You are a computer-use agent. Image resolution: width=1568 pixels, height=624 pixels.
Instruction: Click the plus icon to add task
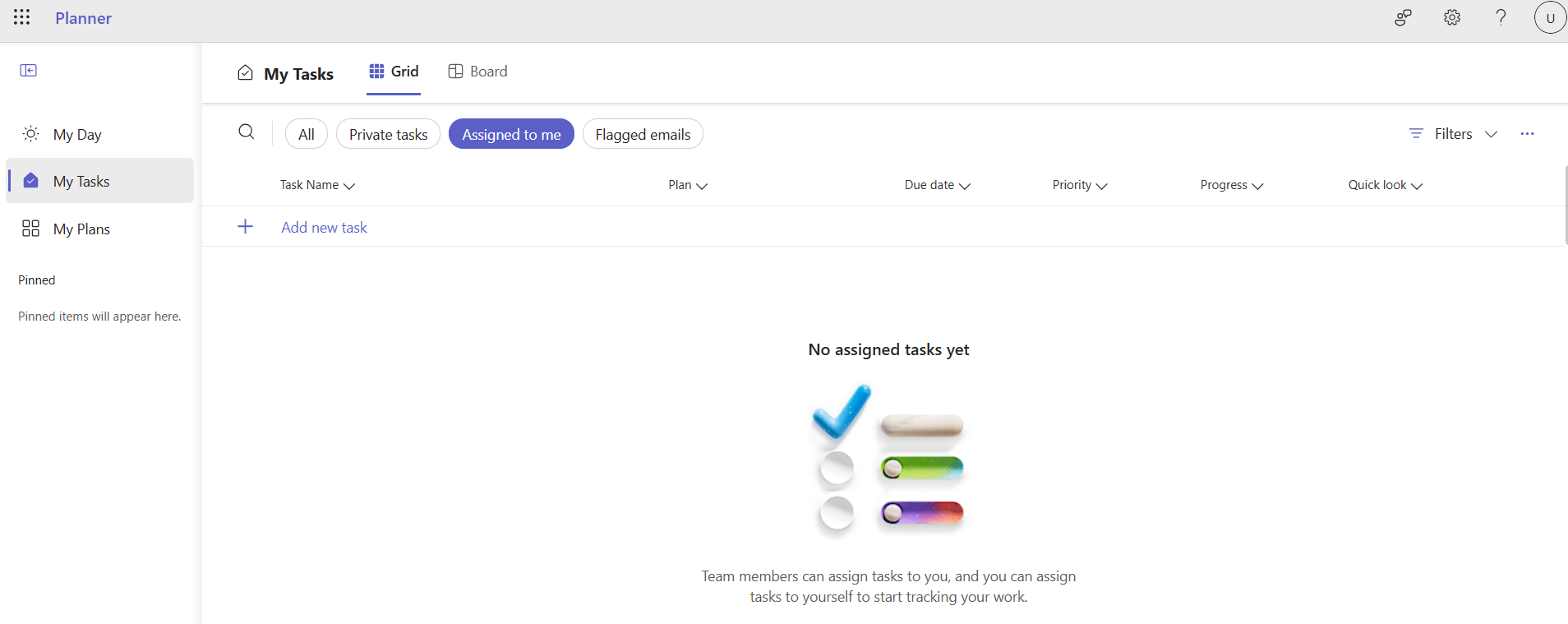coord(245,227)
